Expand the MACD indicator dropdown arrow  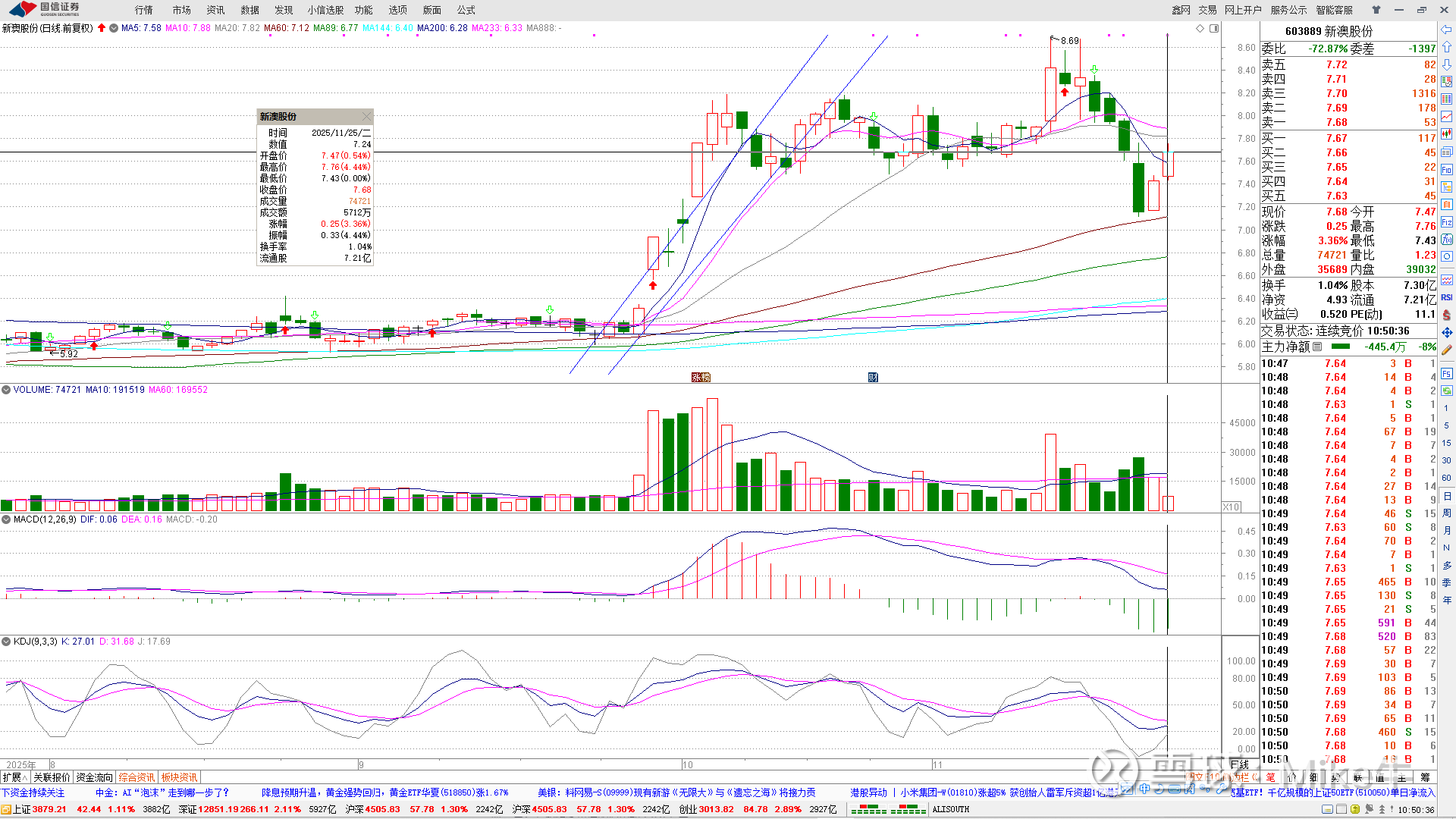(x=6, y=519)
